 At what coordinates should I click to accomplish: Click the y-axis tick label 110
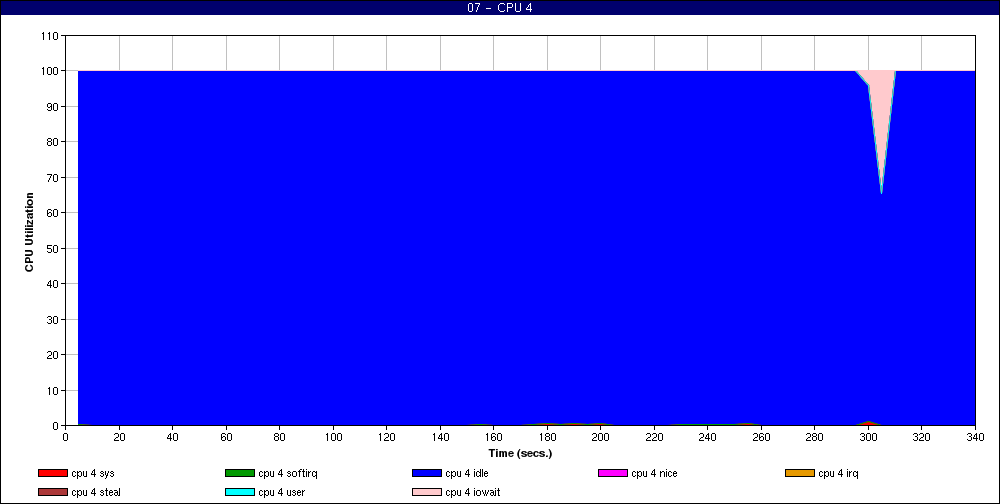[x=52, y=36]
